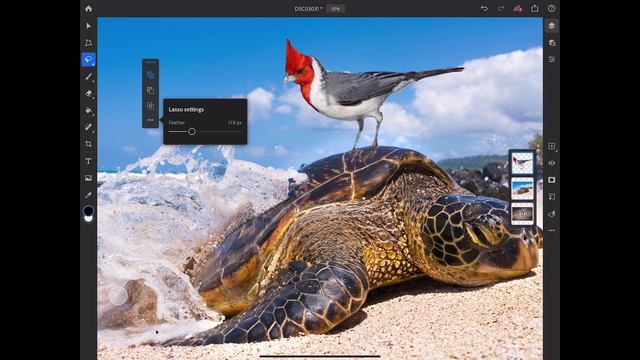Choose Add to selection mode
640x360 pixels.
(151, 75)
